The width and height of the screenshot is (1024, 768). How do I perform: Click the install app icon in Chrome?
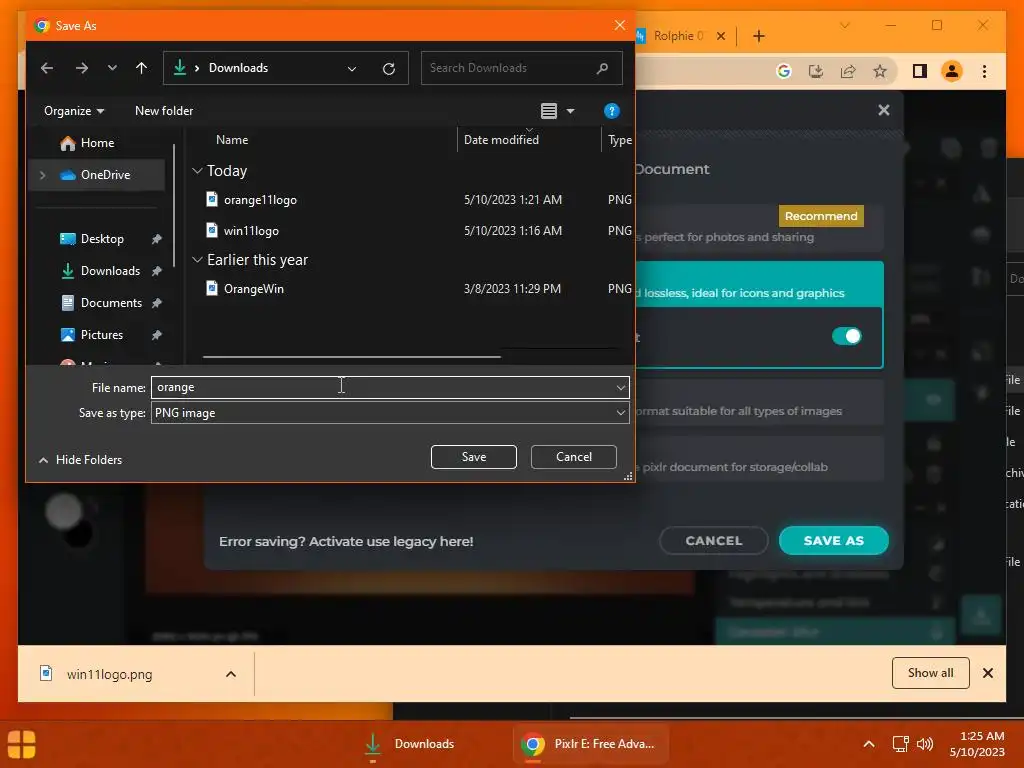[x=816, y=71]
